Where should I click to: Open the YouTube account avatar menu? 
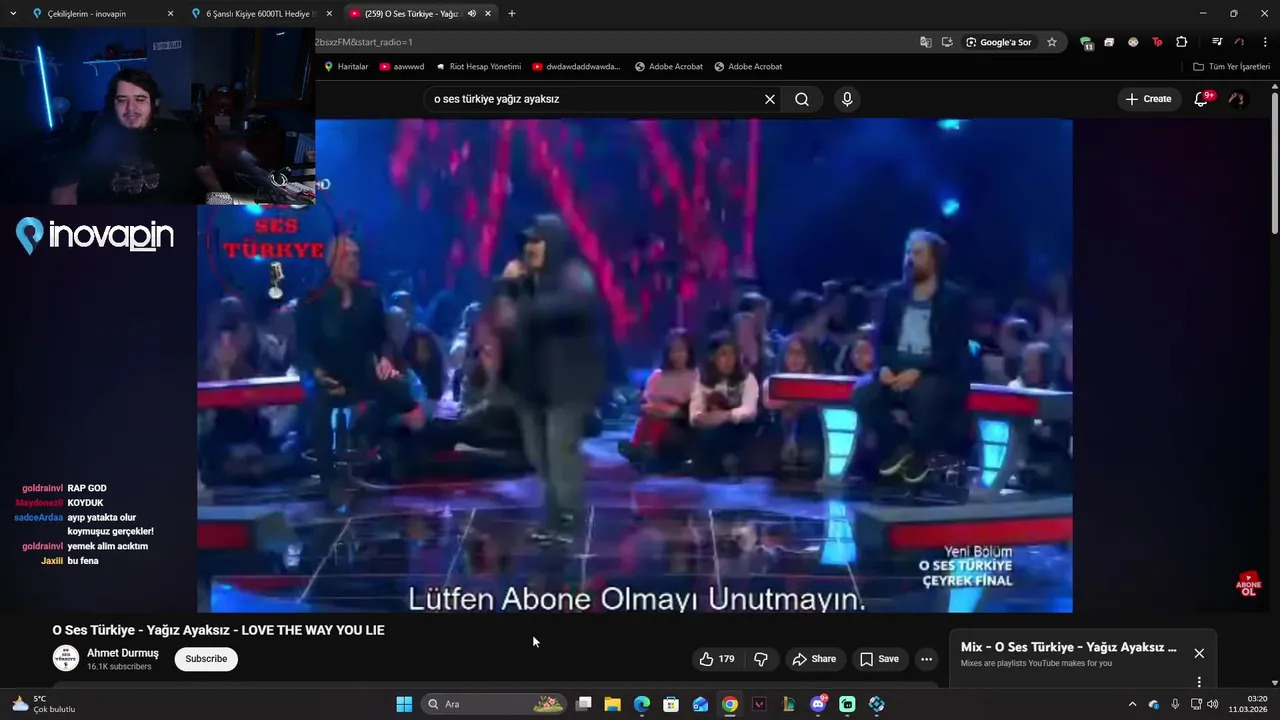coord(1237,99)
